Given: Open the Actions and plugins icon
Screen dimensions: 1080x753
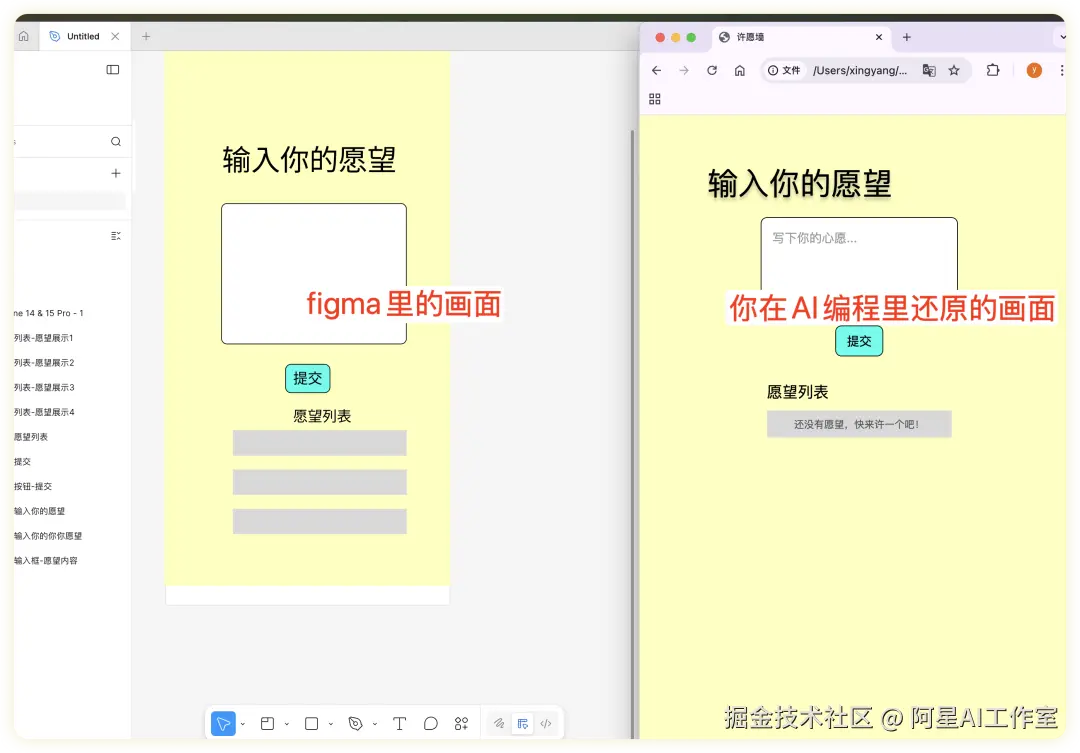Looking at the screenshot, I should [461, 723].
